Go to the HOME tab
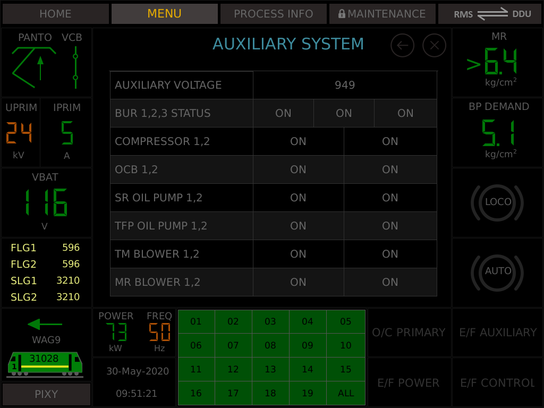The height and width of the screenshot is (408, 544). point(56,14)
